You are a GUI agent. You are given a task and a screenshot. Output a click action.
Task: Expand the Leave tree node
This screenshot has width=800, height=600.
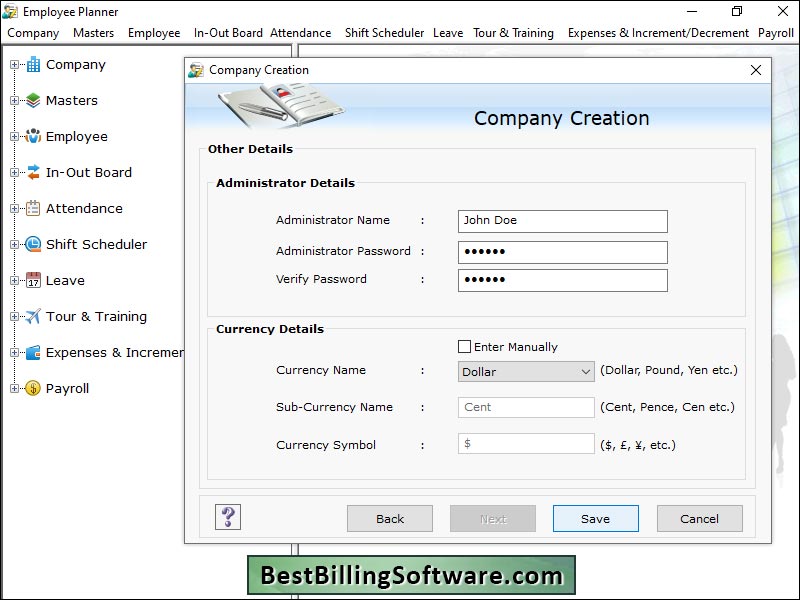[12, 280]
